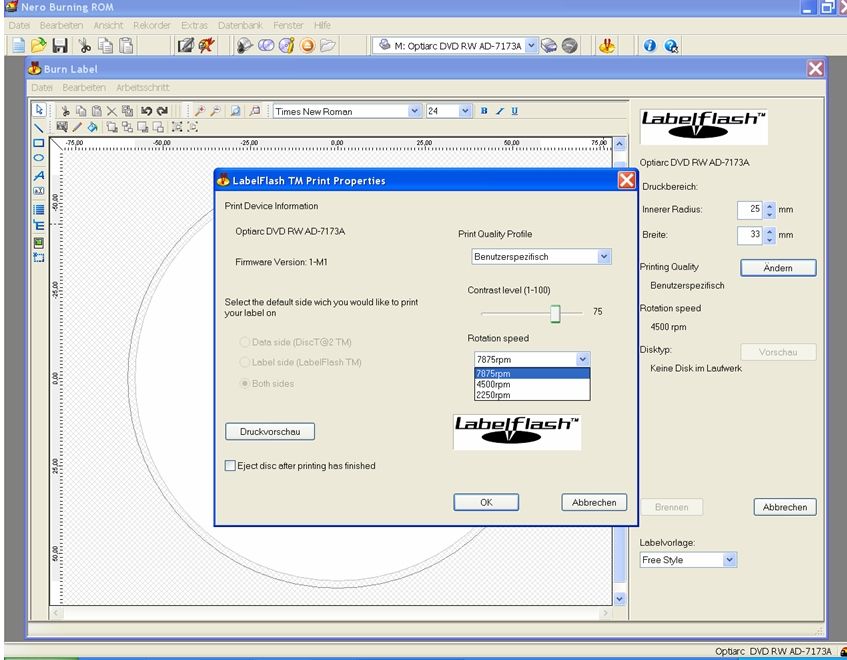The height and width of the screenshot is (660, 847).
Task: Select the rectangle drawing tool
Action: (39, 143)
